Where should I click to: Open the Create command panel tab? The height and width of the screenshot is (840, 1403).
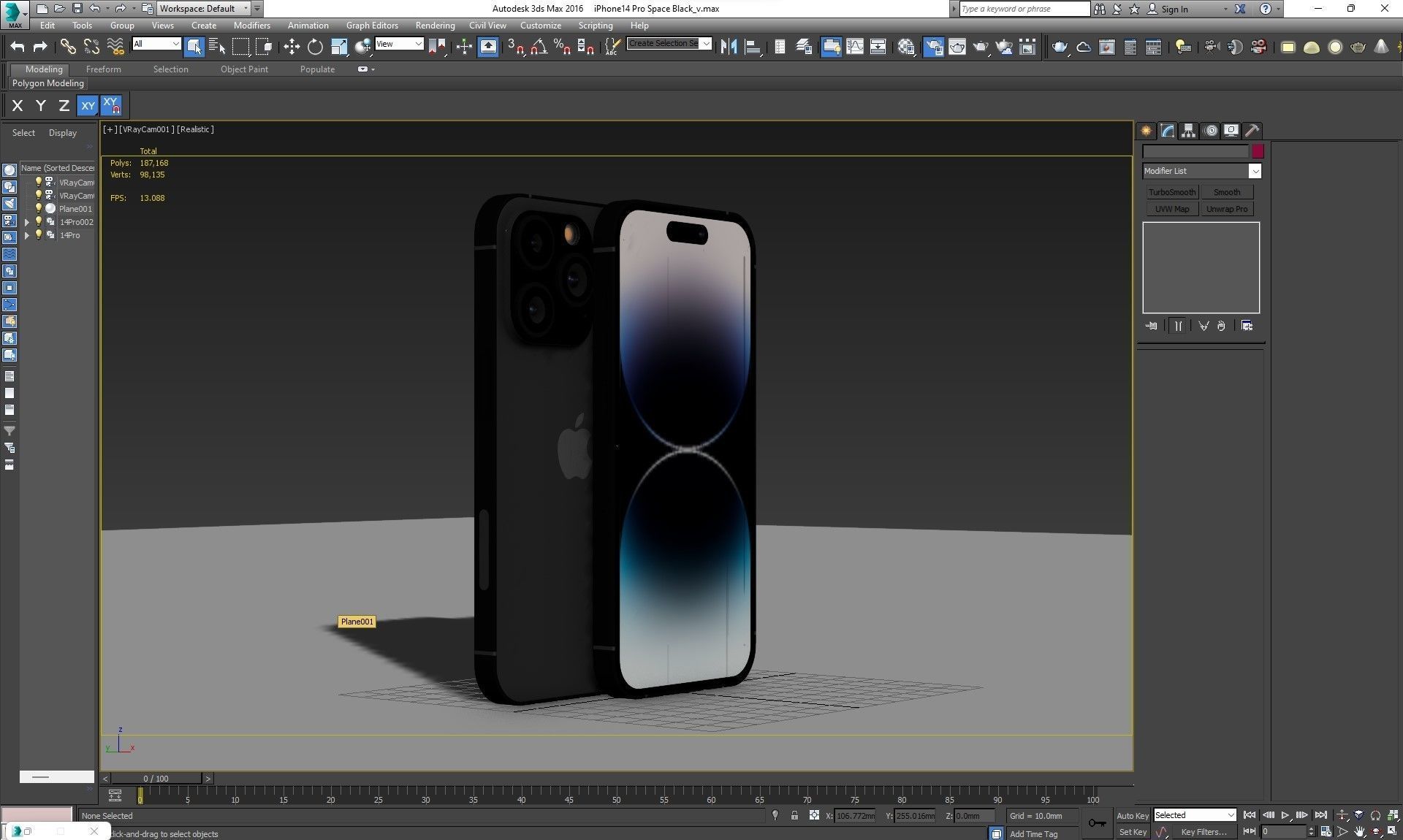[1147, 131]
